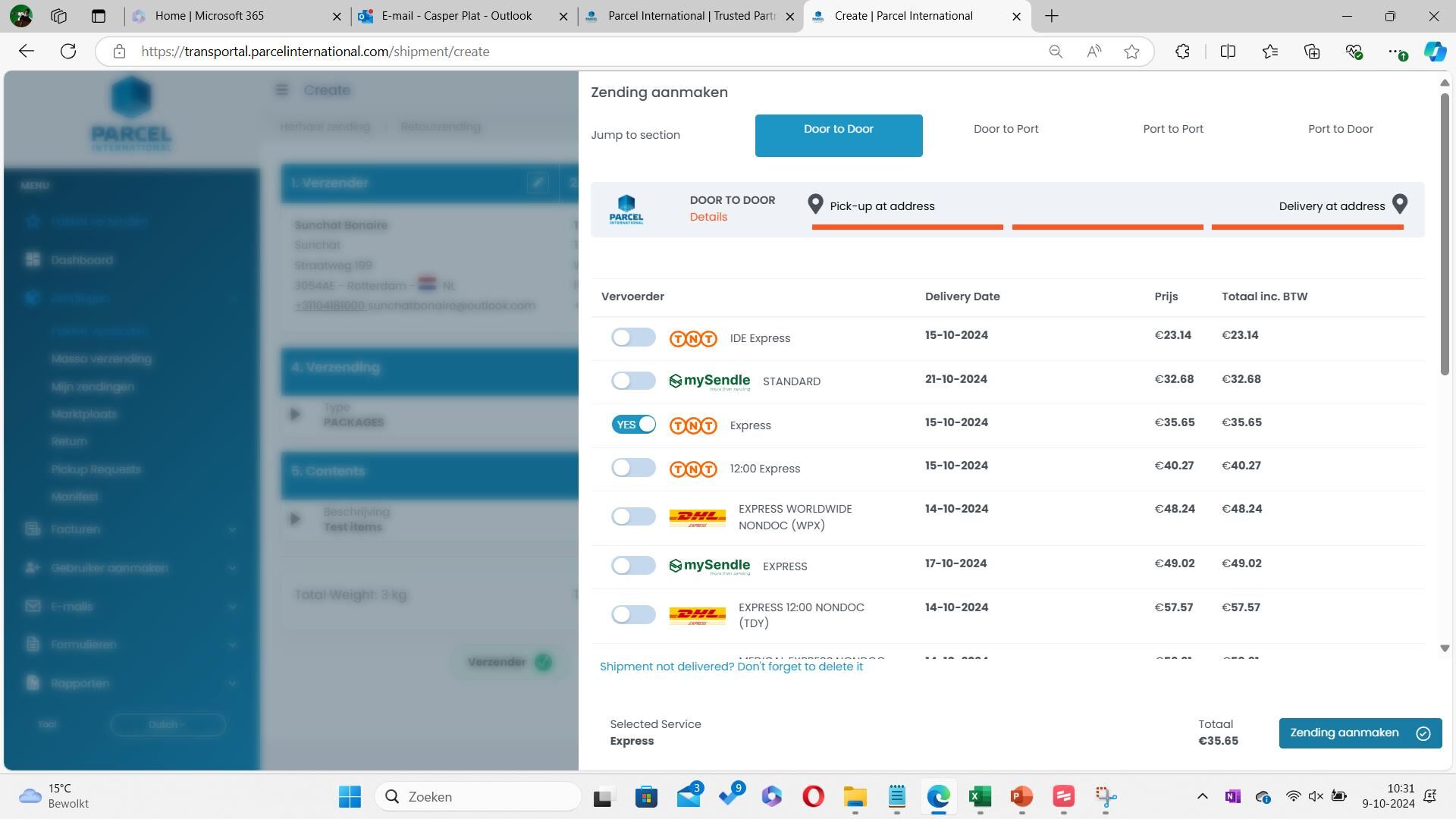Enable DHL Express Worldwide Nondoc toggle

click(633, 516)
